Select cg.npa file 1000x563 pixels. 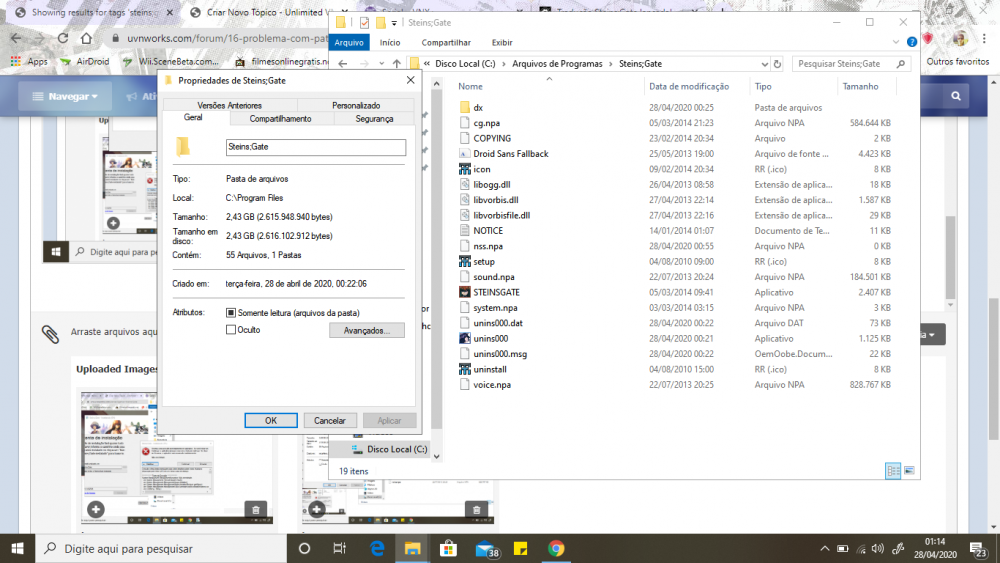tap(487, 123)
